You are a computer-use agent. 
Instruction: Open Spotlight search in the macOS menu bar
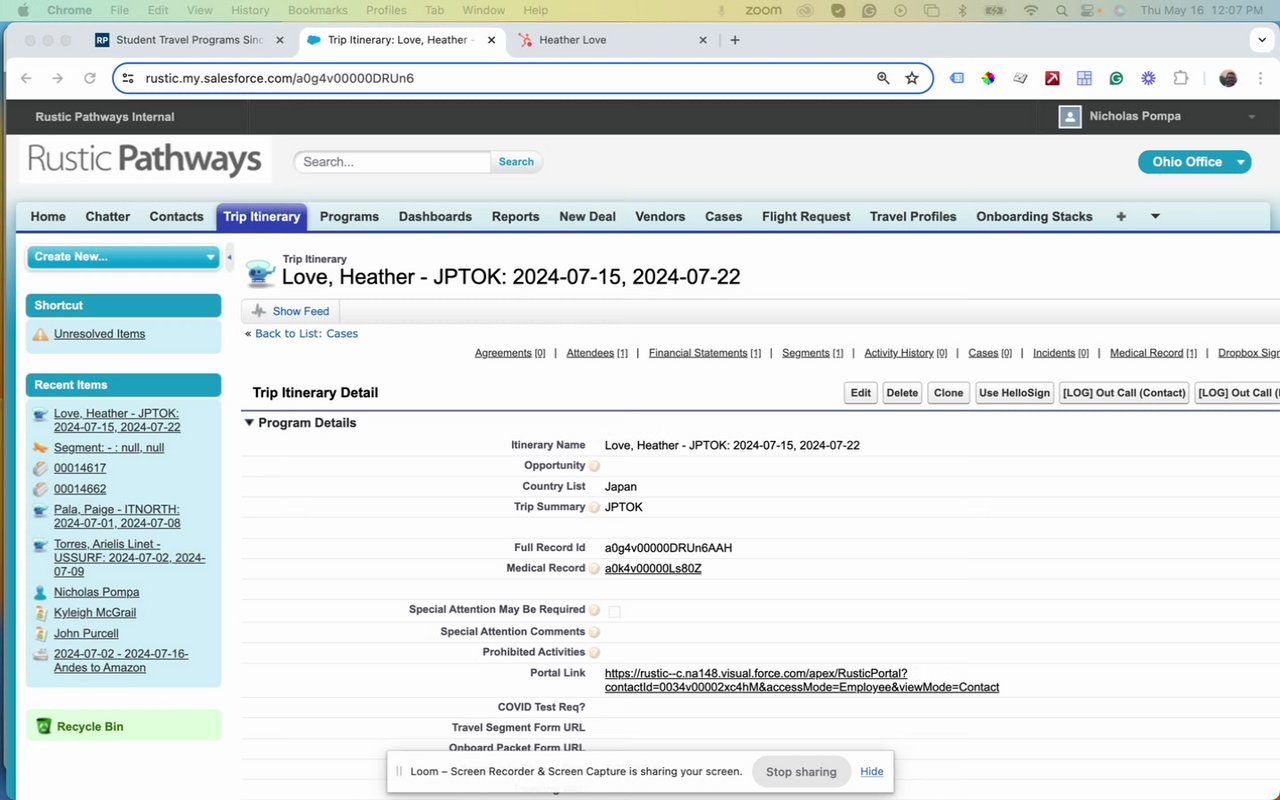pos(1061,10)
